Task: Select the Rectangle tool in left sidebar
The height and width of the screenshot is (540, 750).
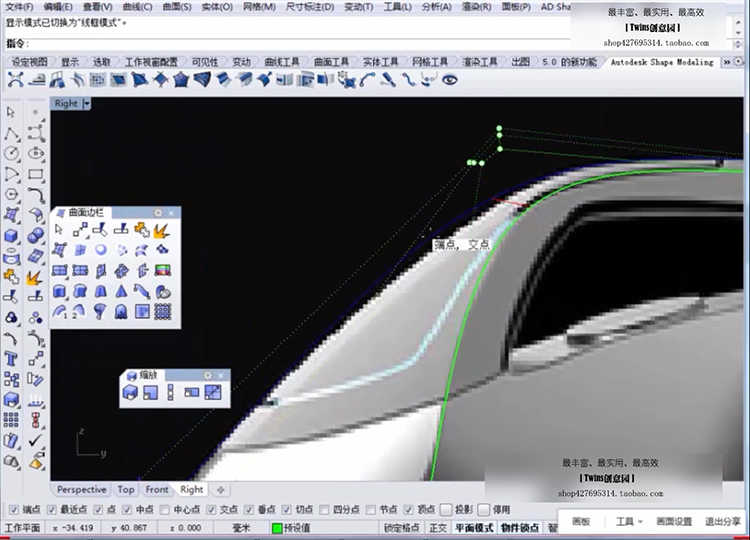Action: 35,175
